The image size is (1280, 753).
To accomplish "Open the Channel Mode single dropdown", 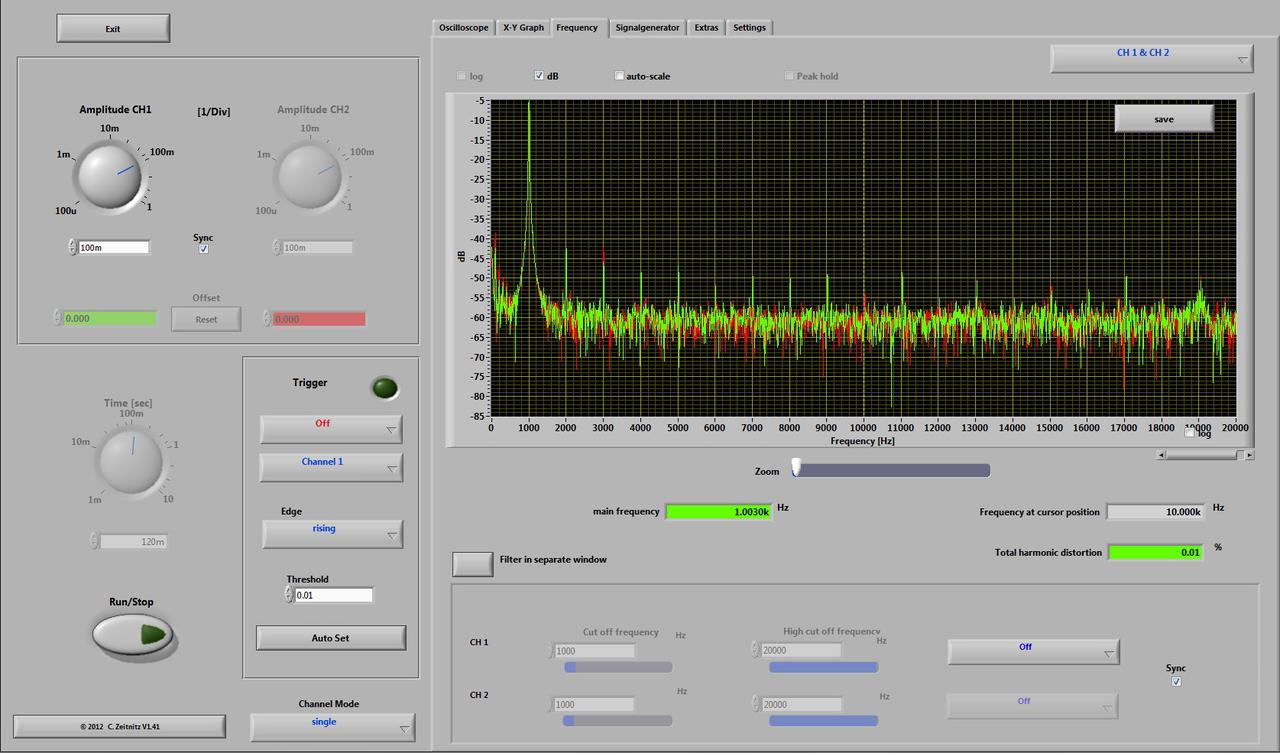I will pyautogui.click(x=332, y=727).
